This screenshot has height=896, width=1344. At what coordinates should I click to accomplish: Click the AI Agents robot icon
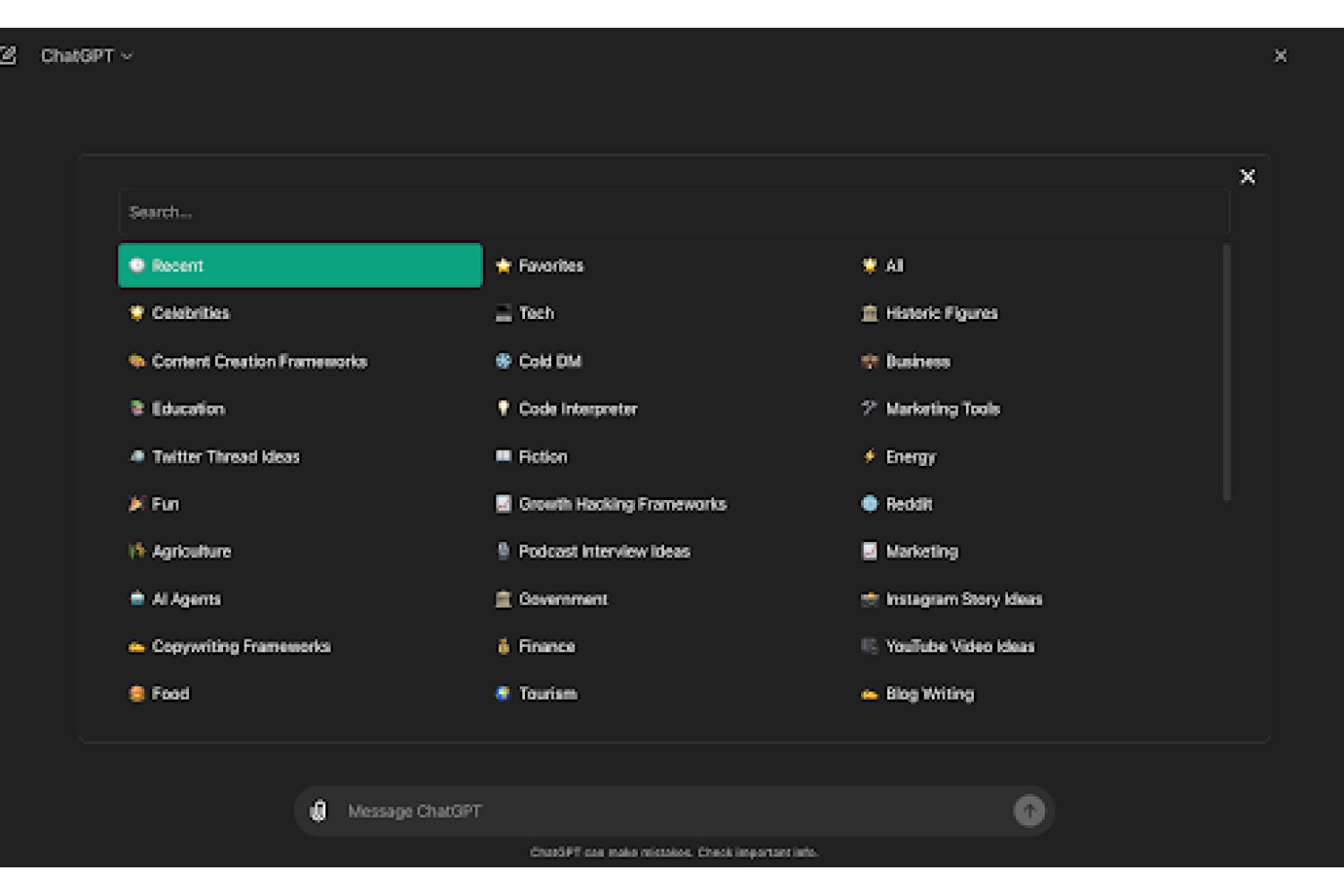click(137, 599)
